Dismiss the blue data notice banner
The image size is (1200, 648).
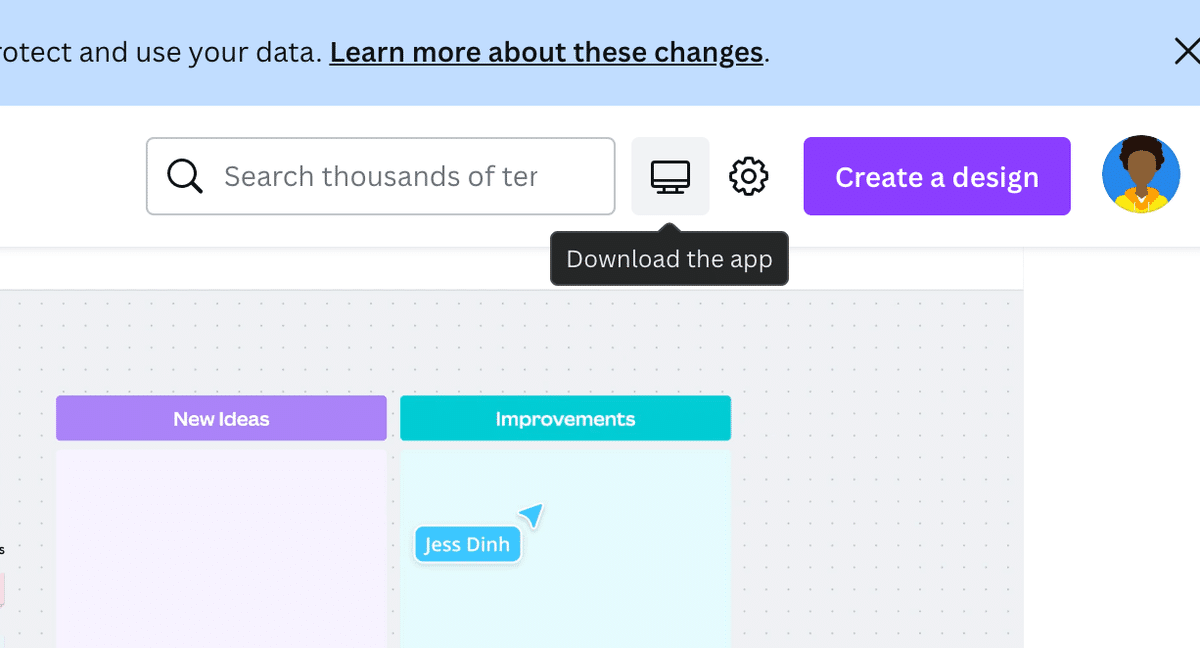pyautogui.click(x=1186, y=52)
